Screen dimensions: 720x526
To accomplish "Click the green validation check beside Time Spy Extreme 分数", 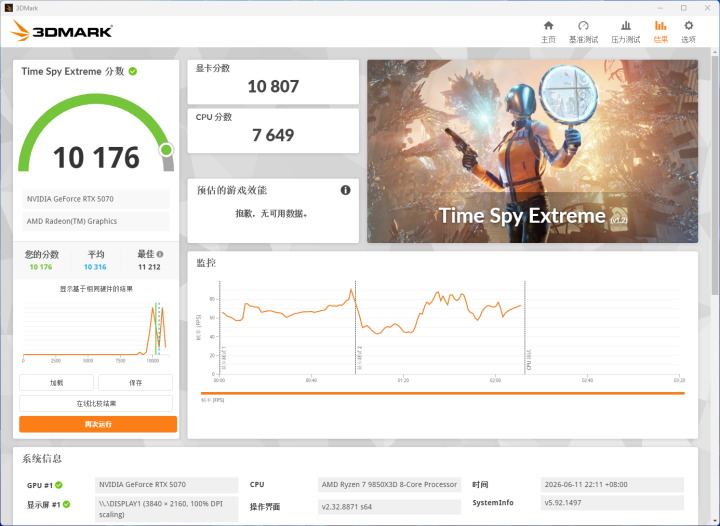I will [x=133, y=71].
